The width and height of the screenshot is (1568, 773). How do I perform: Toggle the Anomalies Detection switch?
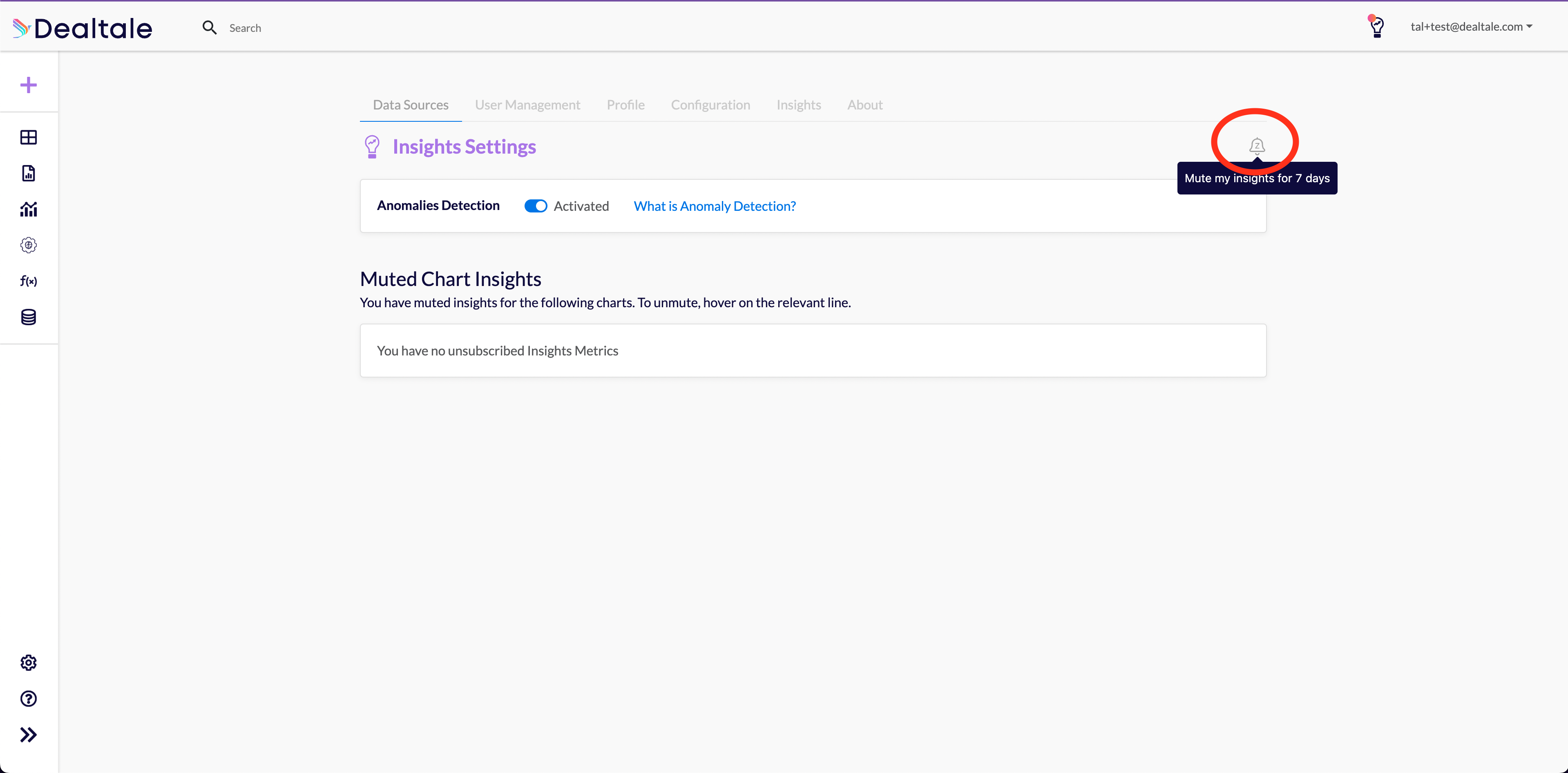[536, 206]
